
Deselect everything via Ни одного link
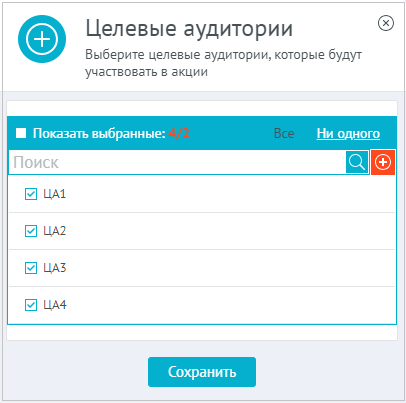tap(348, 133)
